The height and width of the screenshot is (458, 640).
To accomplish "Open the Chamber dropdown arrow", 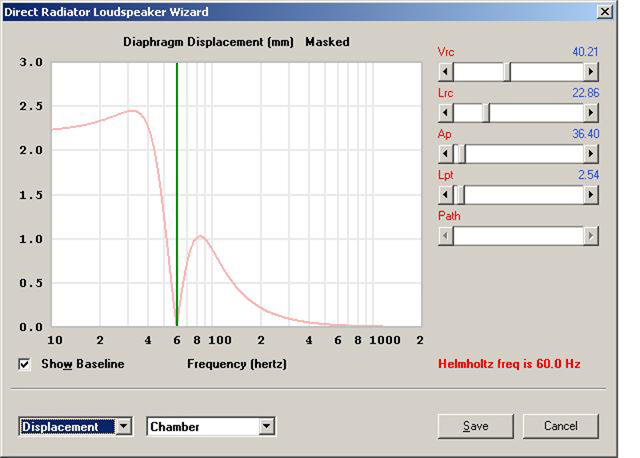I will coord(267,427).
